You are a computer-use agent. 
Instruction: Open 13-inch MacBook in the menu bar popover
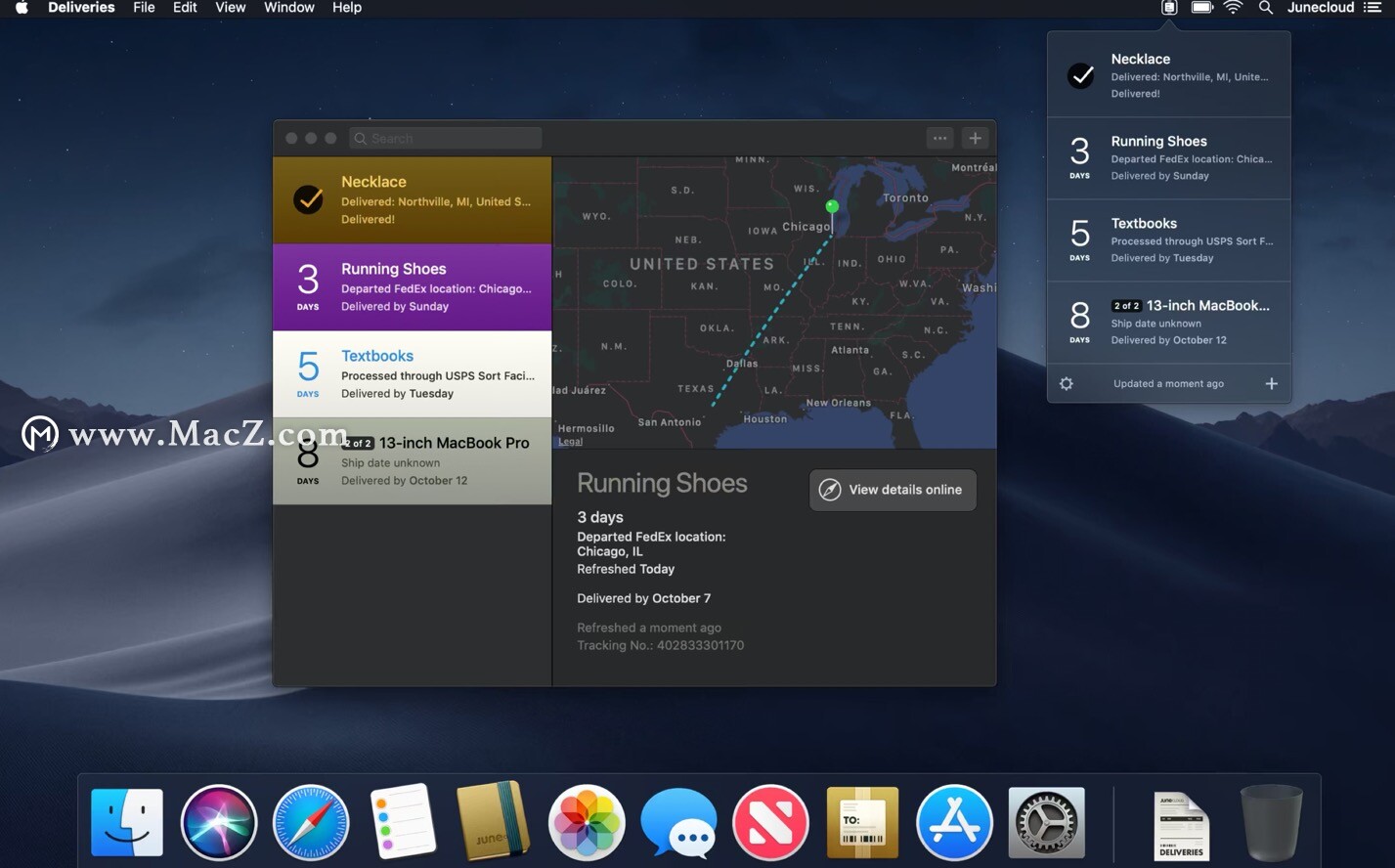pos(1169,323)
